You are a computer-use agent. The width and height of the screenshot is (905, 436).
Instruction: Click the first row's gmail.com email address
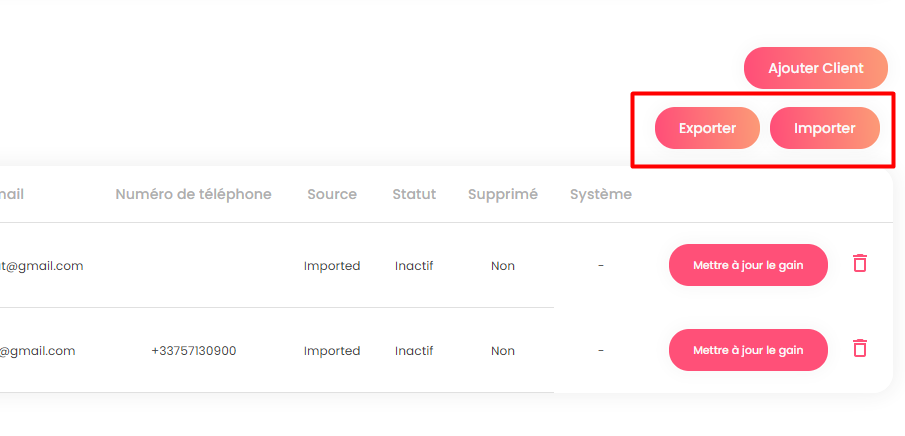pyautogui.click(x=42, y=266)
